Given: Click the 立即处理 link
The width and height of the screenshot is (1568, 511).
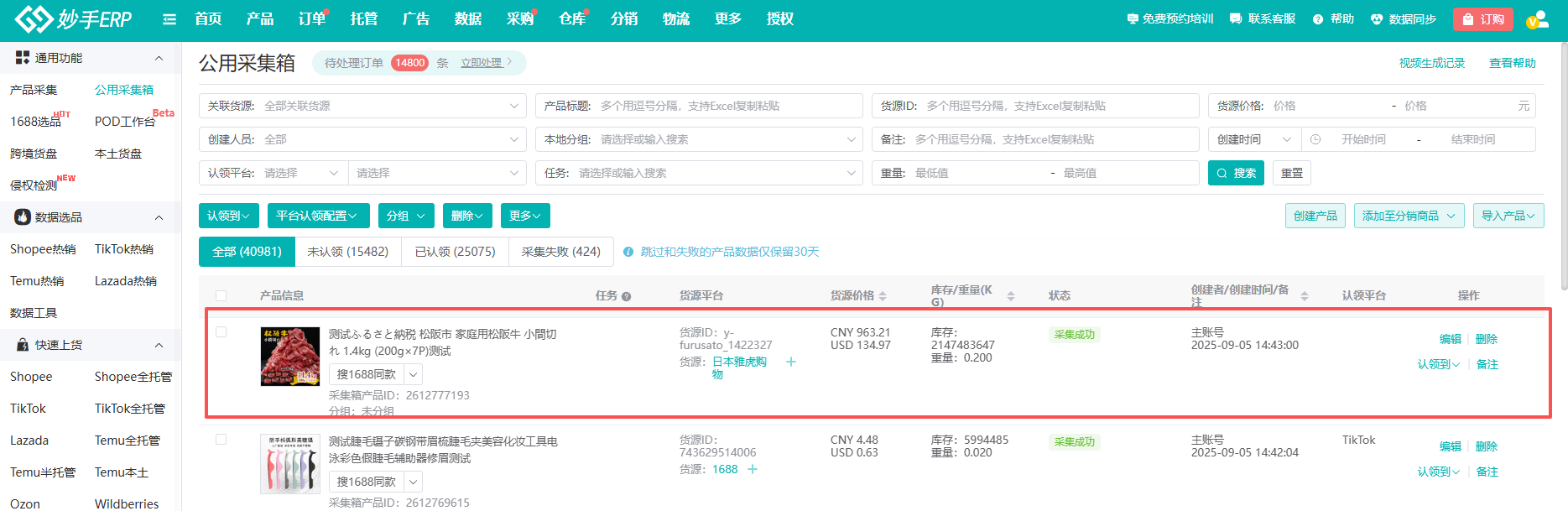Looking at the screenshot, I should [485, 63].
